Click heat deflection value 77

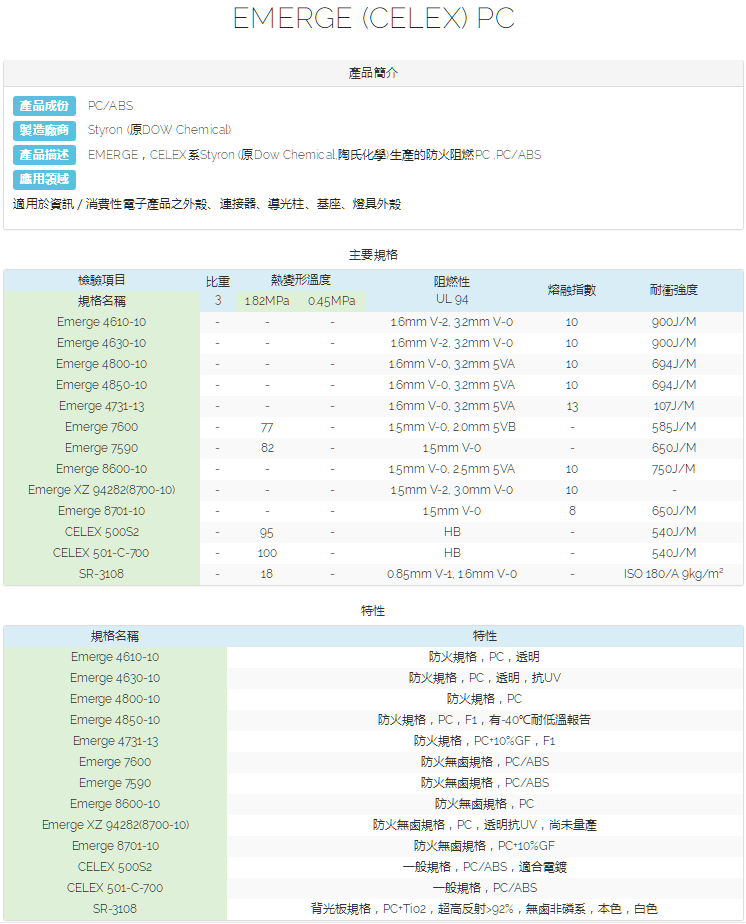click(267, 427)
